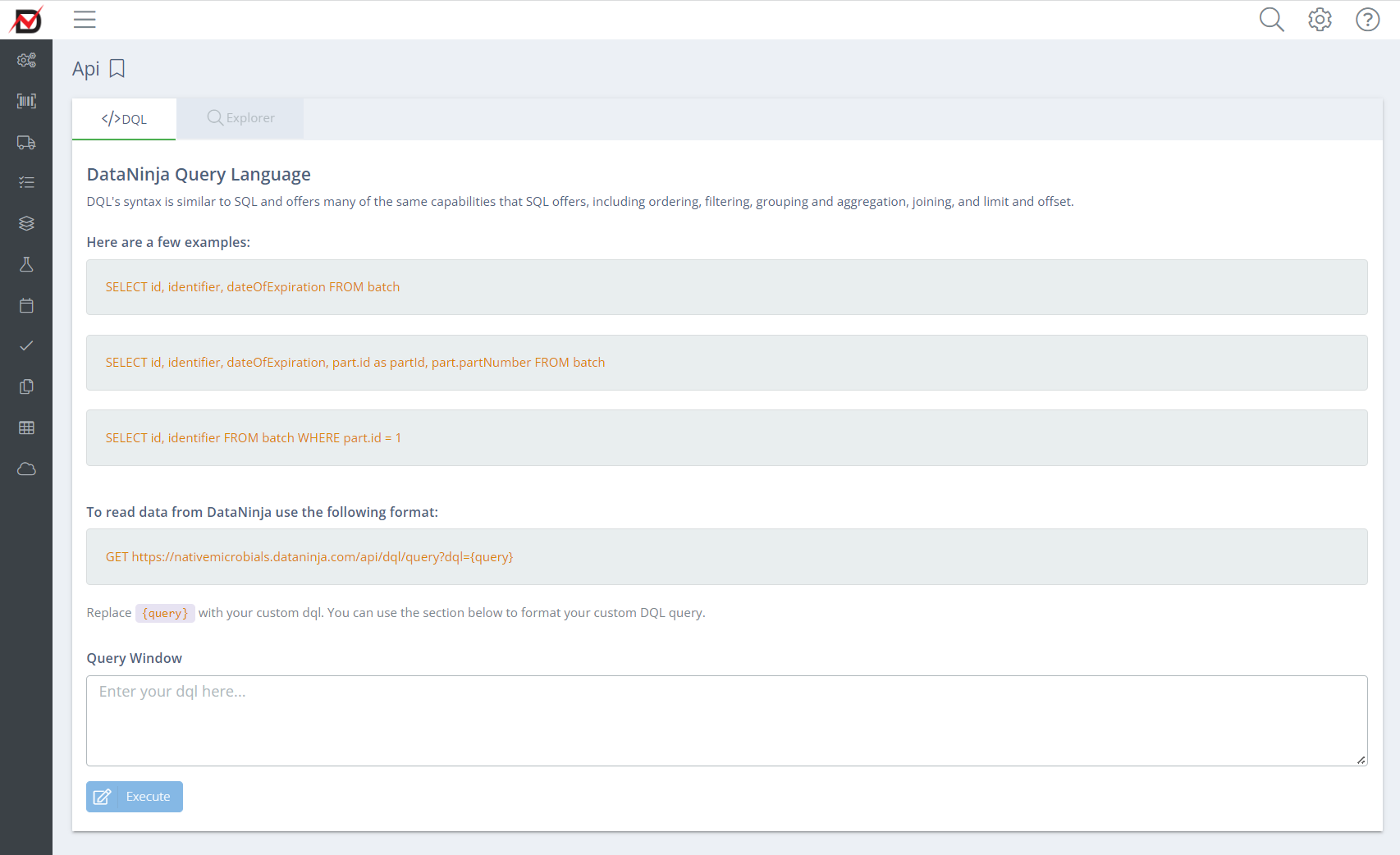The width and height of the screenshot is (1400, 855).
Task: Open the truck shipping sidebar icon
Action: coord(26,142)
